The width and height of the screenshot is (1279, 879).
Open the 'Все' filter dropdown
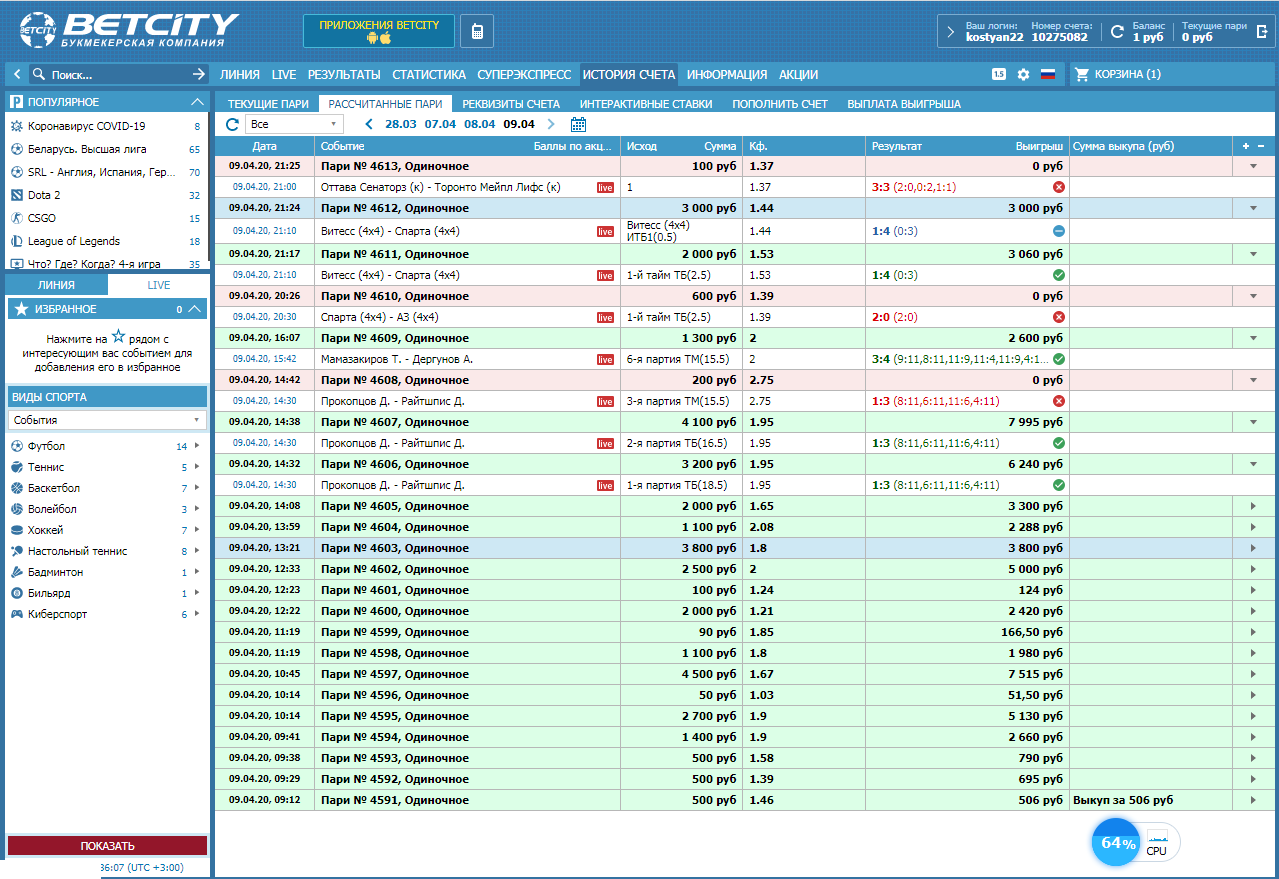click(x=295, y=124)
